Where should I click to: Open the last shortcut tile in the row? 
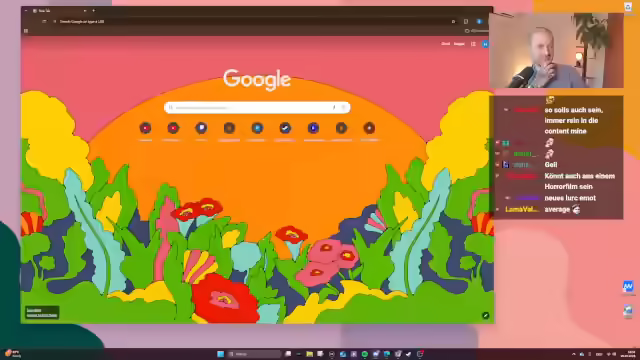[x=369, y=128]
